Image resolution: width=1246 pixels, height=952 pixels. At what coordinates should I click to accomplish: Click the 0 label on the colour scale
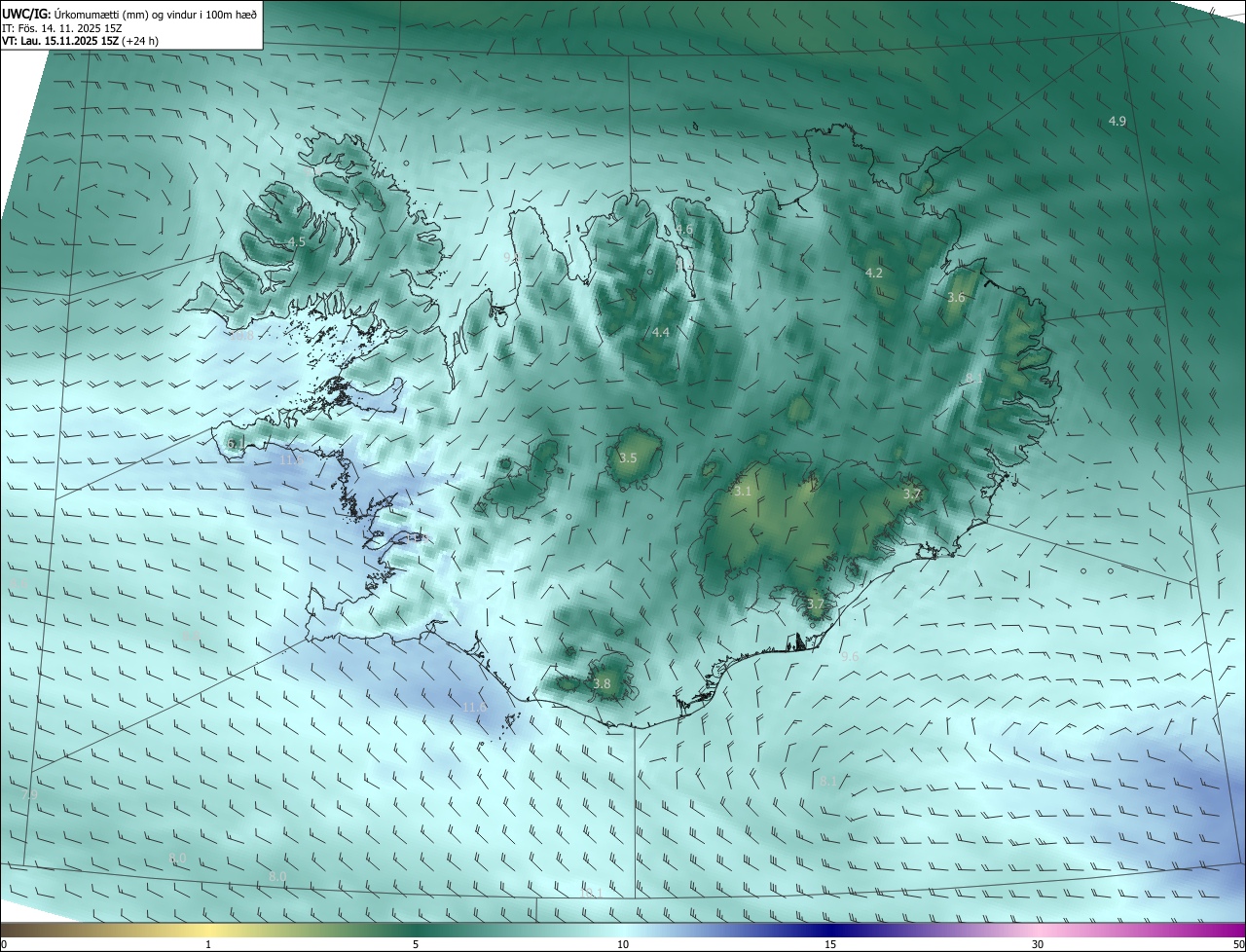4,944
